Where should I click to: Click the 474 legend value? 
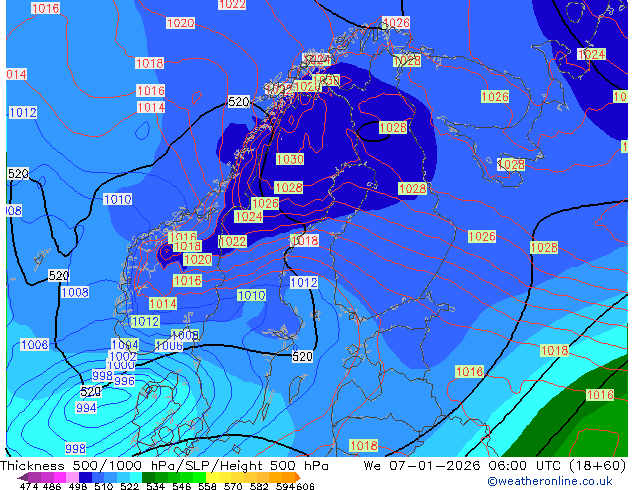[29, 486]
